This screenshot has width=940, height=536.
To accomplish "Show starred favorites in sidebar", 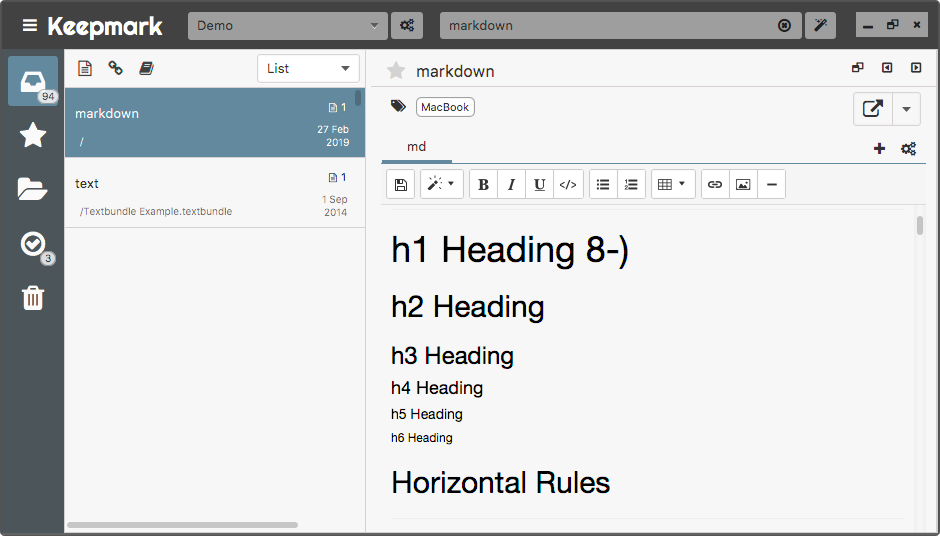I will tap(33, 135).
